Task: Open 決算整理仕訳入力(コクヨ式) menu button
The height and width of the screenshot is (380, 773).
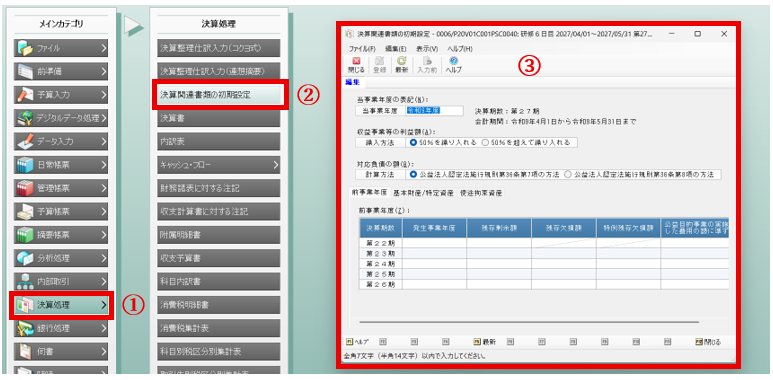Action: click(x=219, y=48)
